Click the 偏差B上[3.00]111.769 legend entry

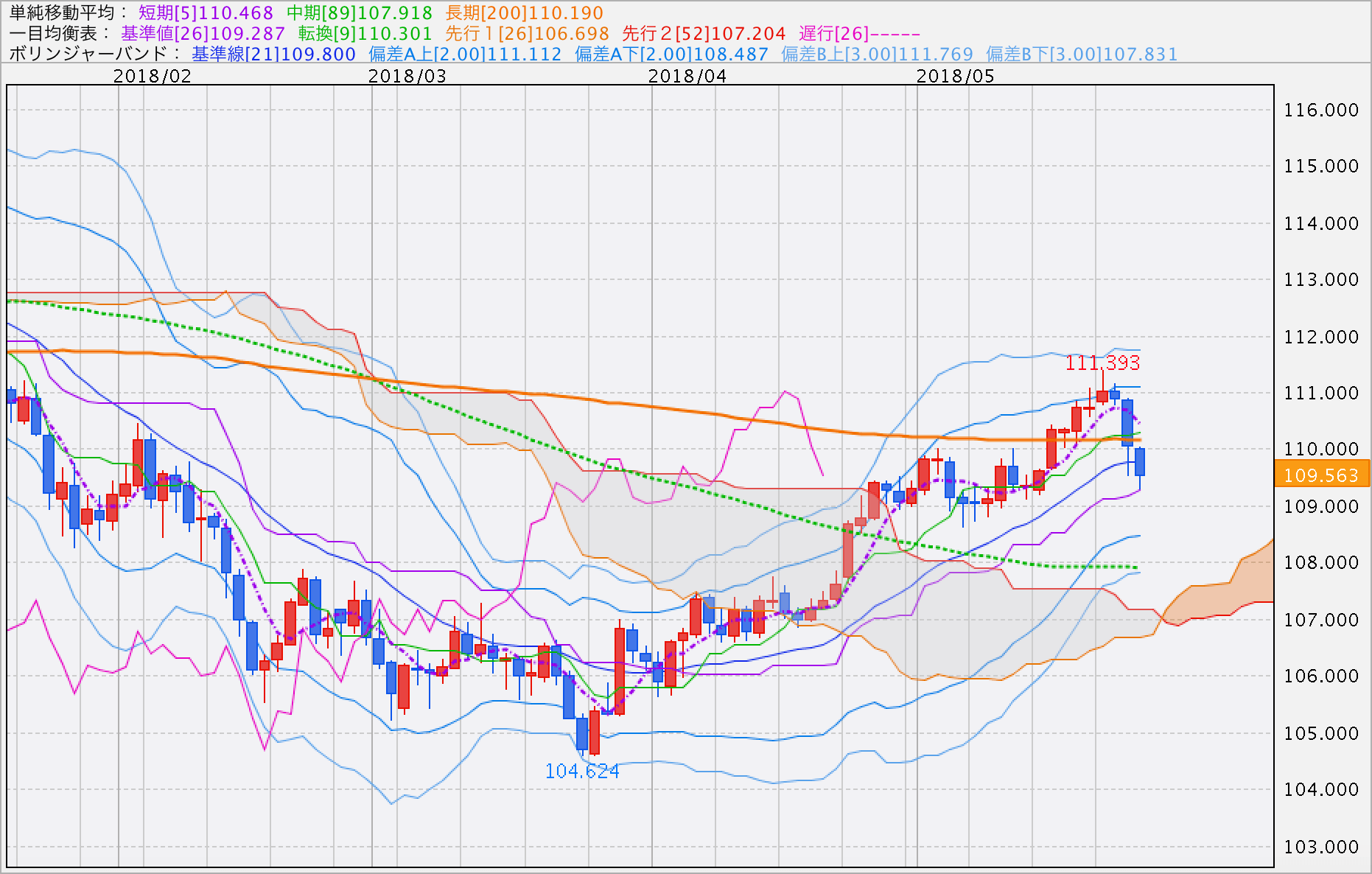pyautogui.click(x=877, y=54)
